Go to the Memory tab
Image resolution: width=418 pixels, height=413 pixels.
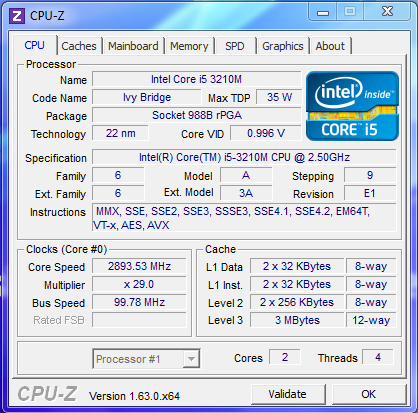coord(189,46)
